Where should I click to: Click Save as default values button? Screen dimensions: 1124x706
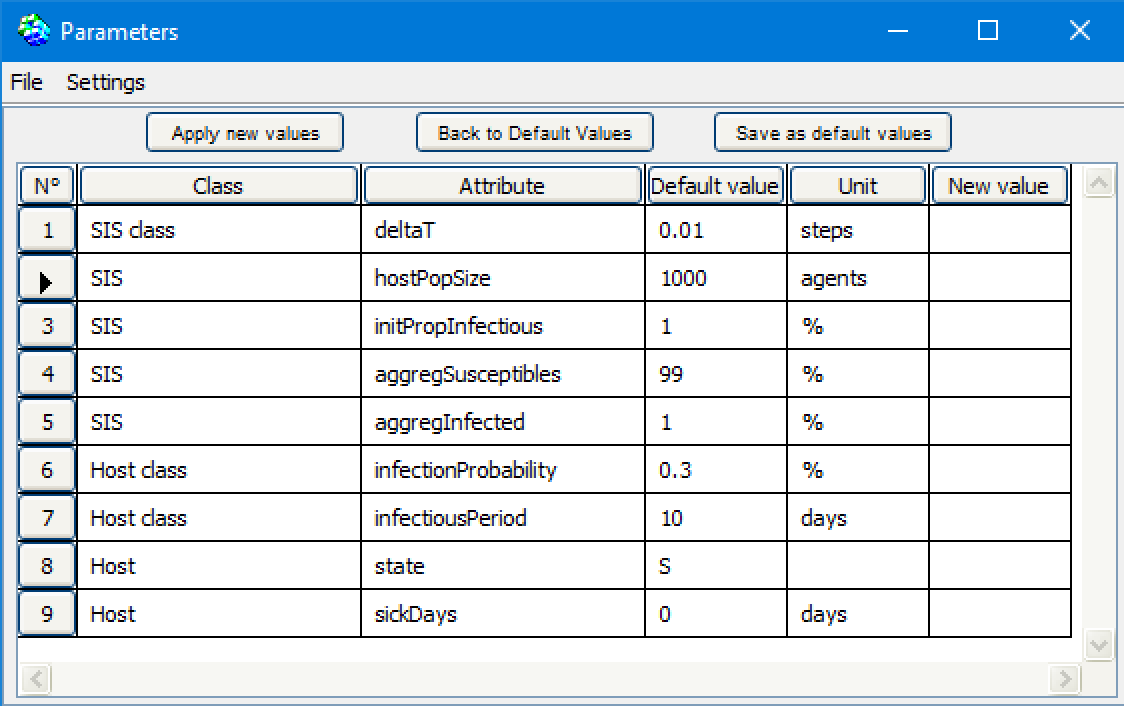click(x=832, y=133)
